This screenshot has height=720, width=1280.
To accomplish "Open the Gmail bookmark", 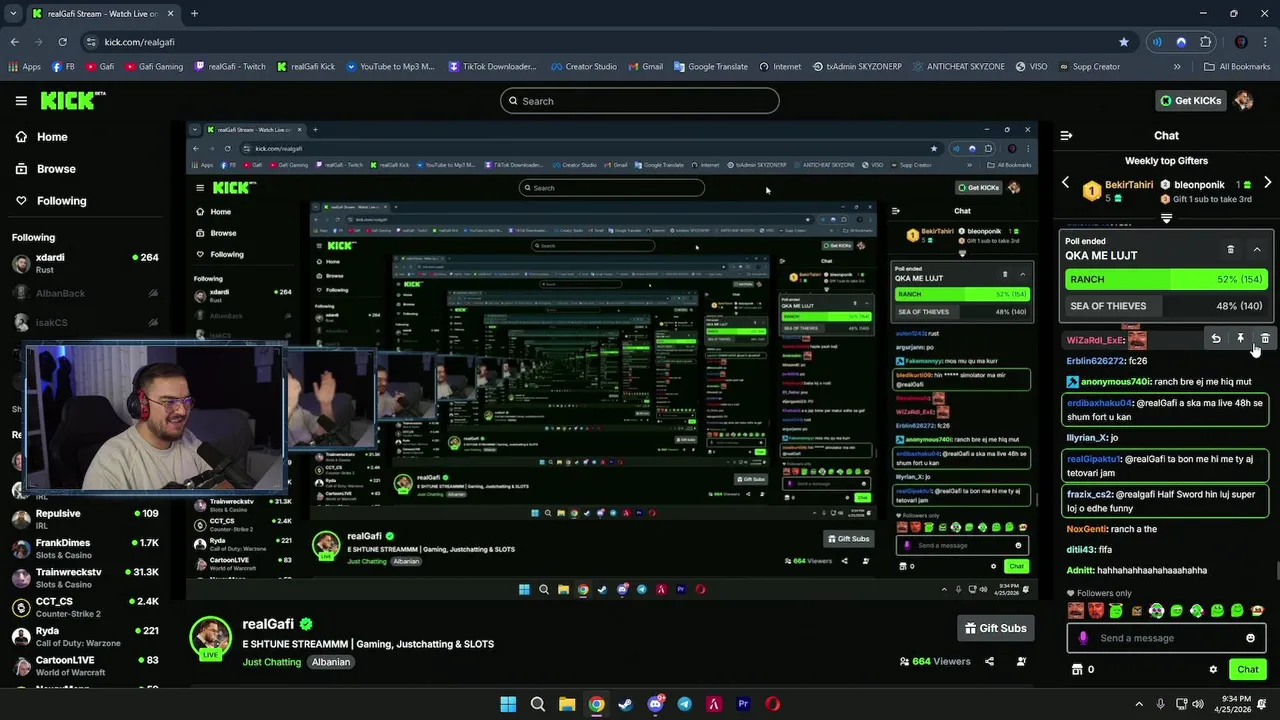I will point(645,67).
